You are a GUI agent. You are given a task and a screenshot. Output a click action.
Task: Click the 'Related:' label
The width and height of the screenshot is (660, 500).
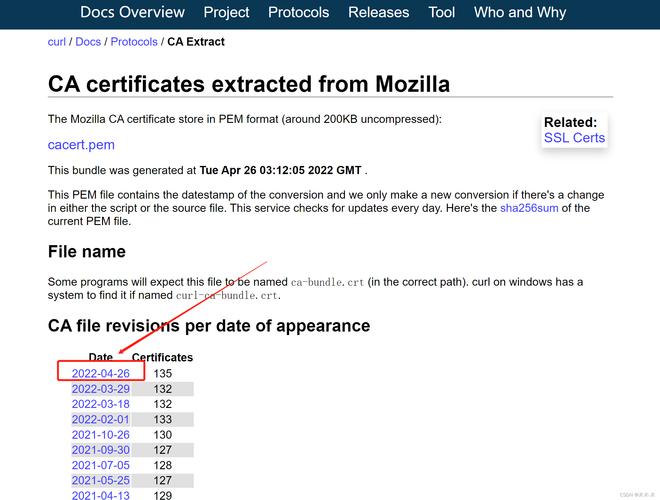point(570,122)
